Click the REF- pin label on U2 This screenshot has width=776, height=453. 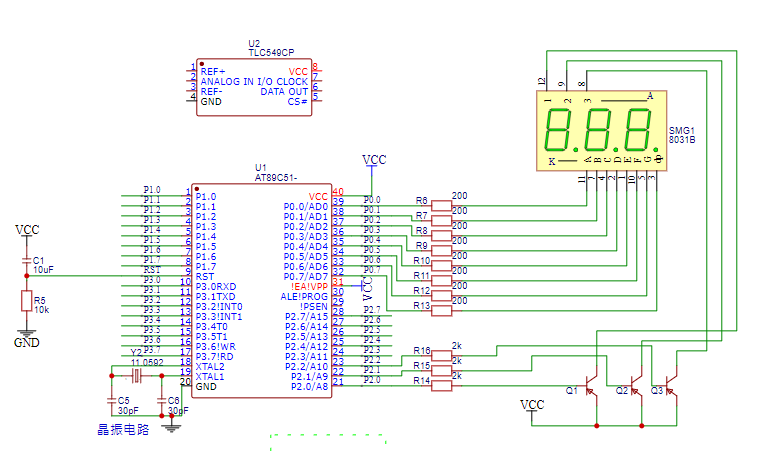coord(211,92)
